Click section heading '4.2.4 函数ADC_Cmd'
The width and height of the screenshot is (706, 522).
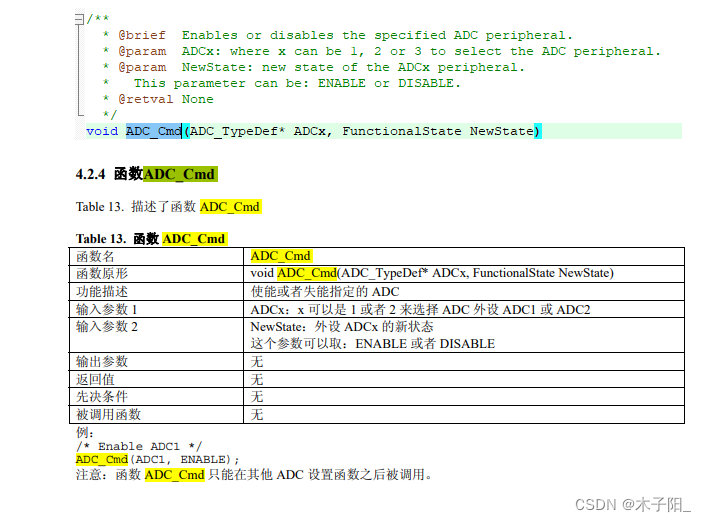(147, 174)
